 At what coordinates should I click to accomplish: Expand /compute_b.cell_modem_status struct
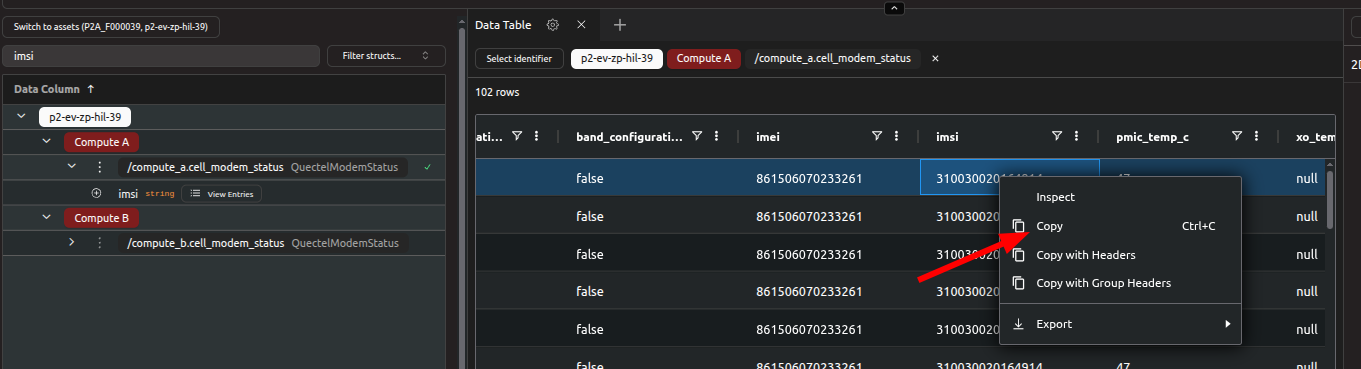[x=71, y=242]
